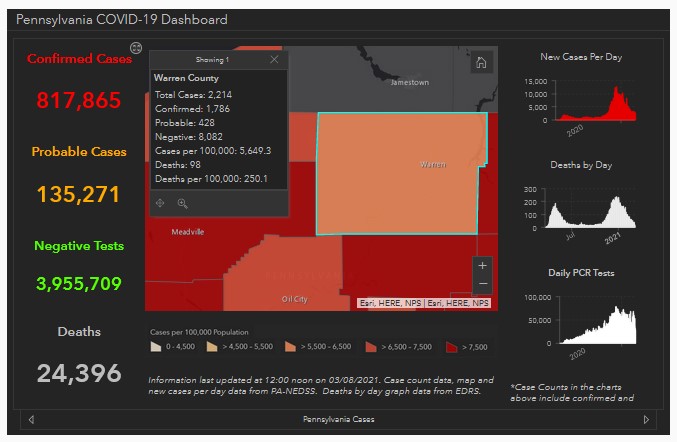Close the Warren County info popup
Image resolution: width=677 pixels, height=442 pixels.
274,60
